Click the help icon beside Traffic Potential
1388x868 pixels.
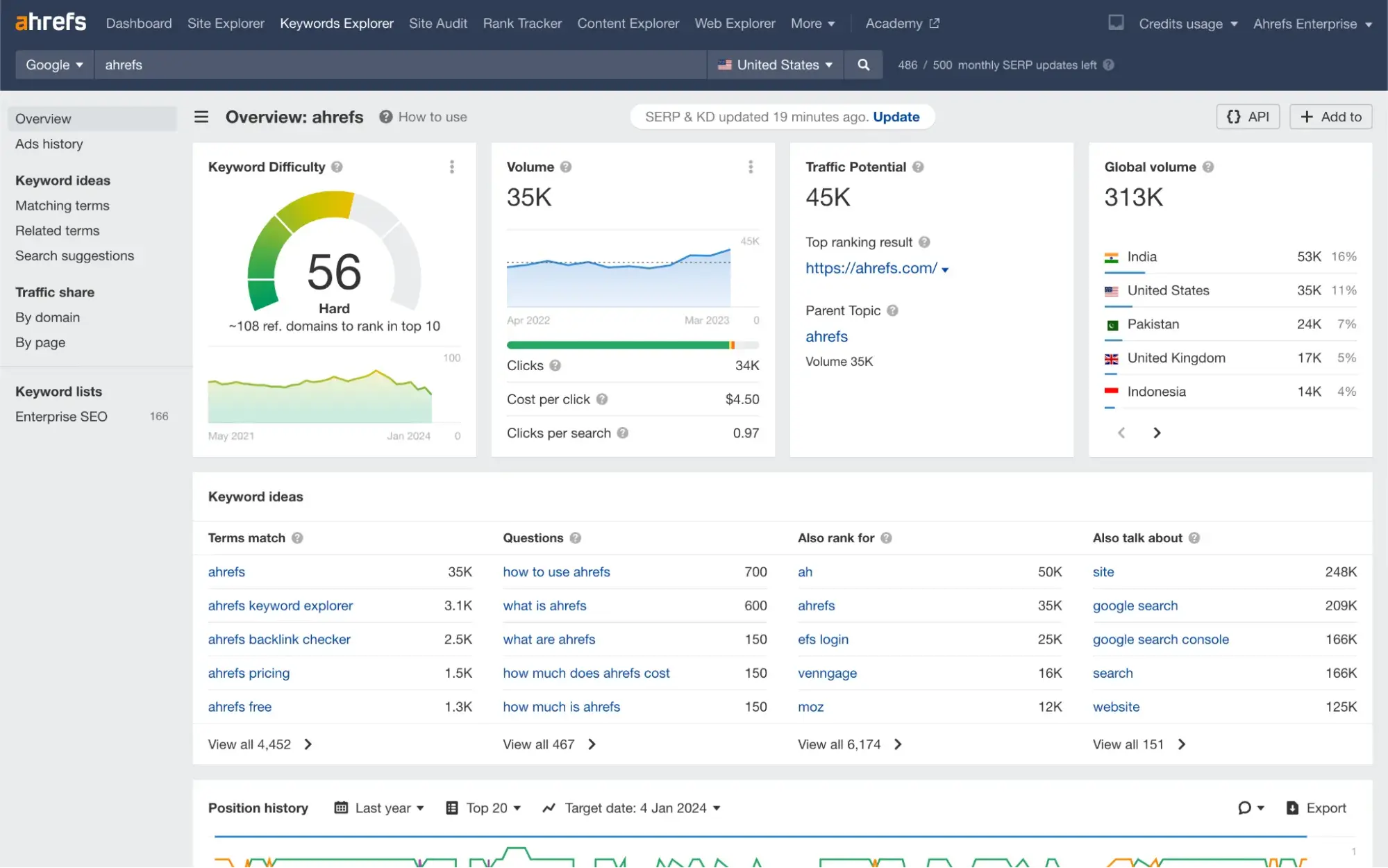[919, 167]
